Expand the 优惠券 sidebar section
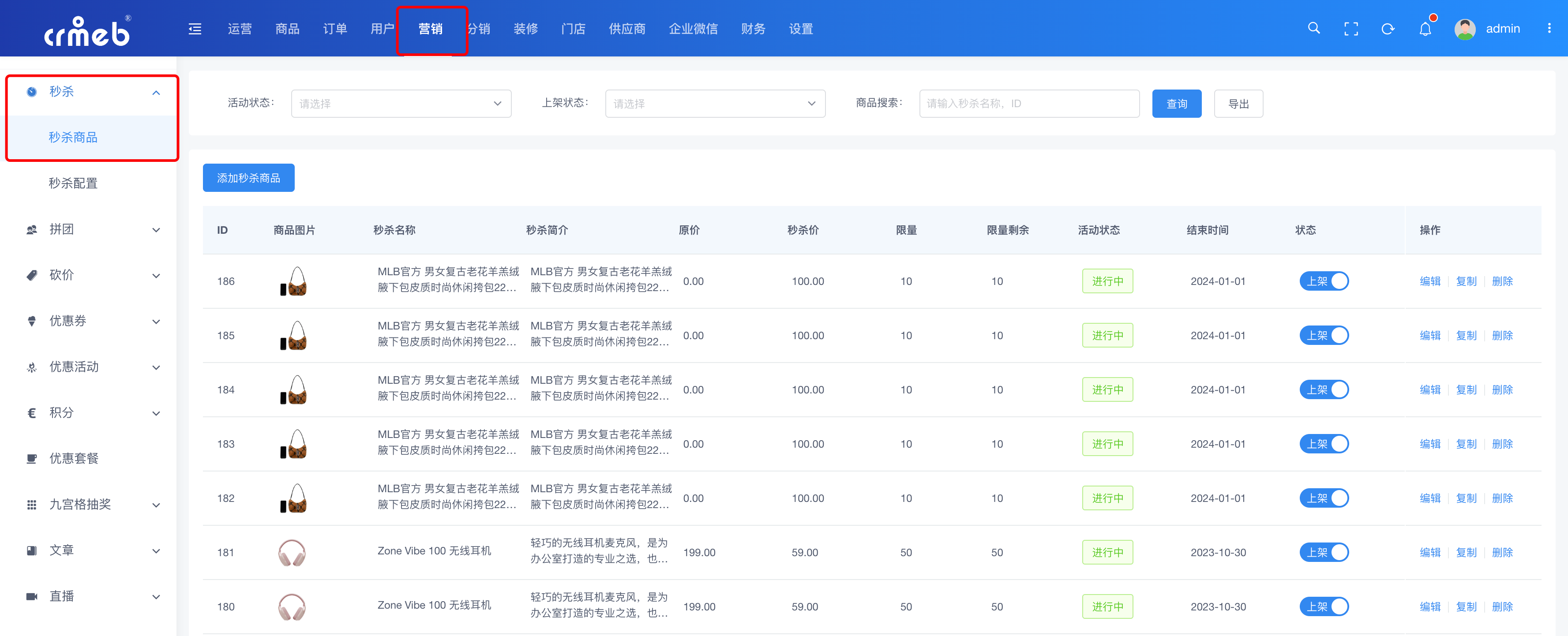Viewport: 1568px width, 636px height. [x=156, y=322]
